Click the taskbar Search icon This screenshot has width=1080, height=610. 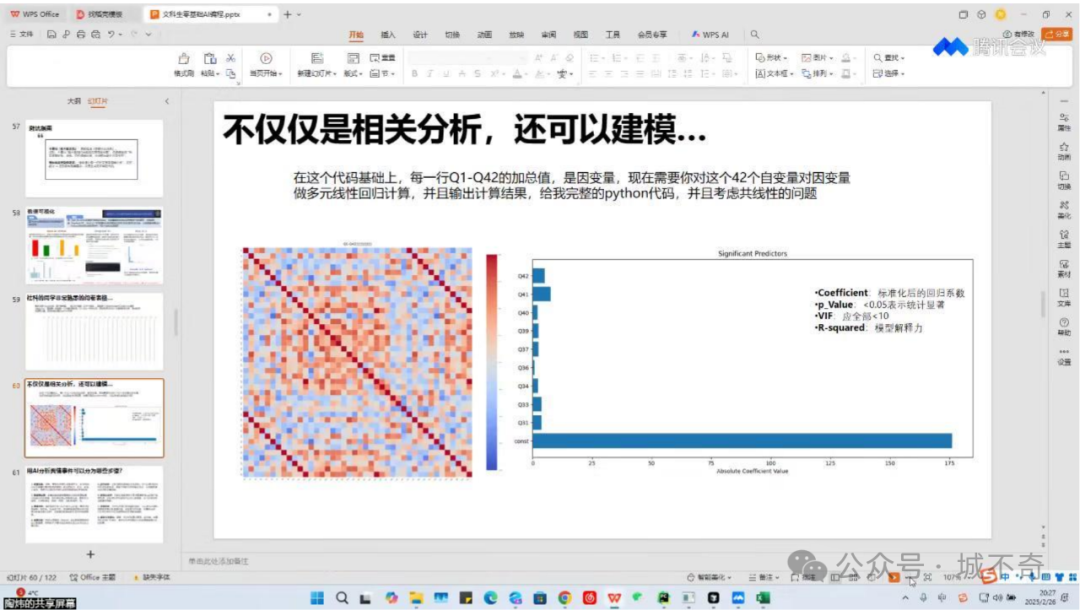[x=342, y=598]
